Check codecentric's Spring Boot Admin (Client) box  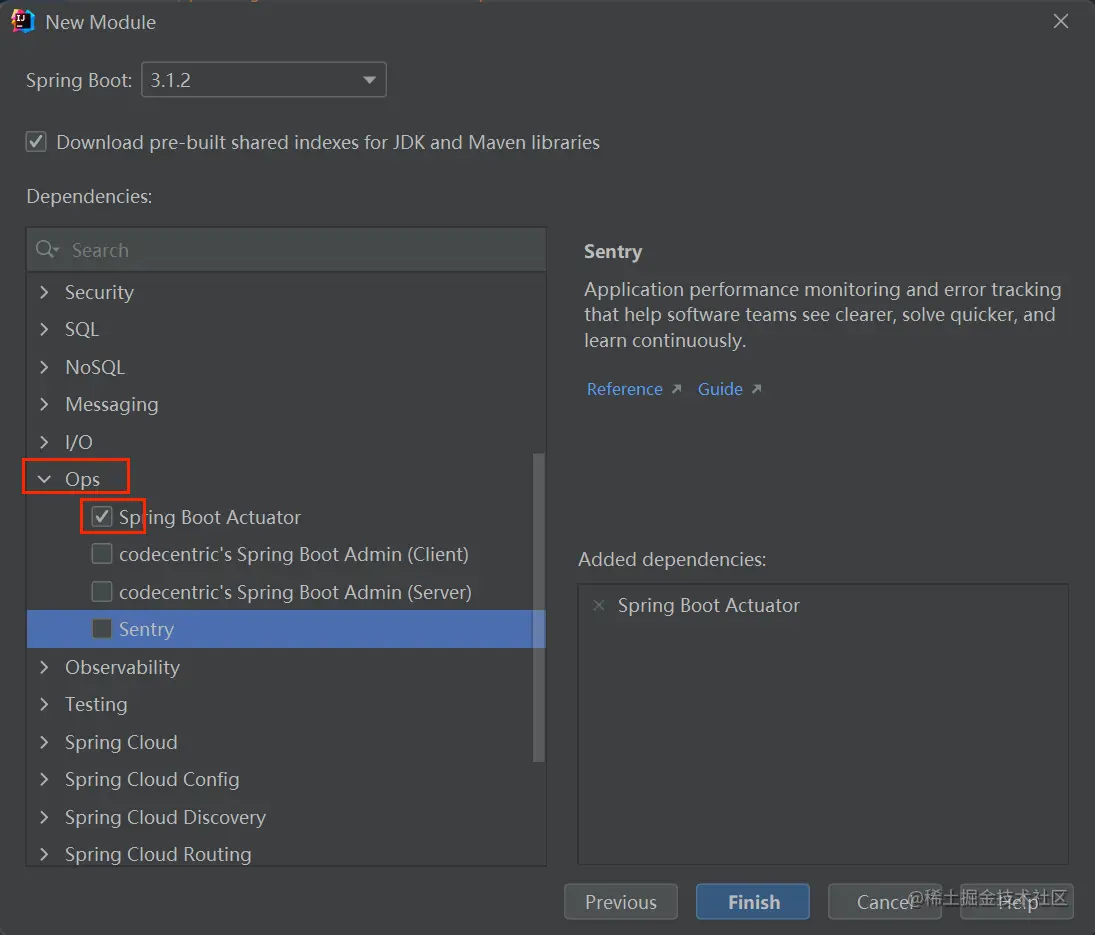click(x=102, y=554)
